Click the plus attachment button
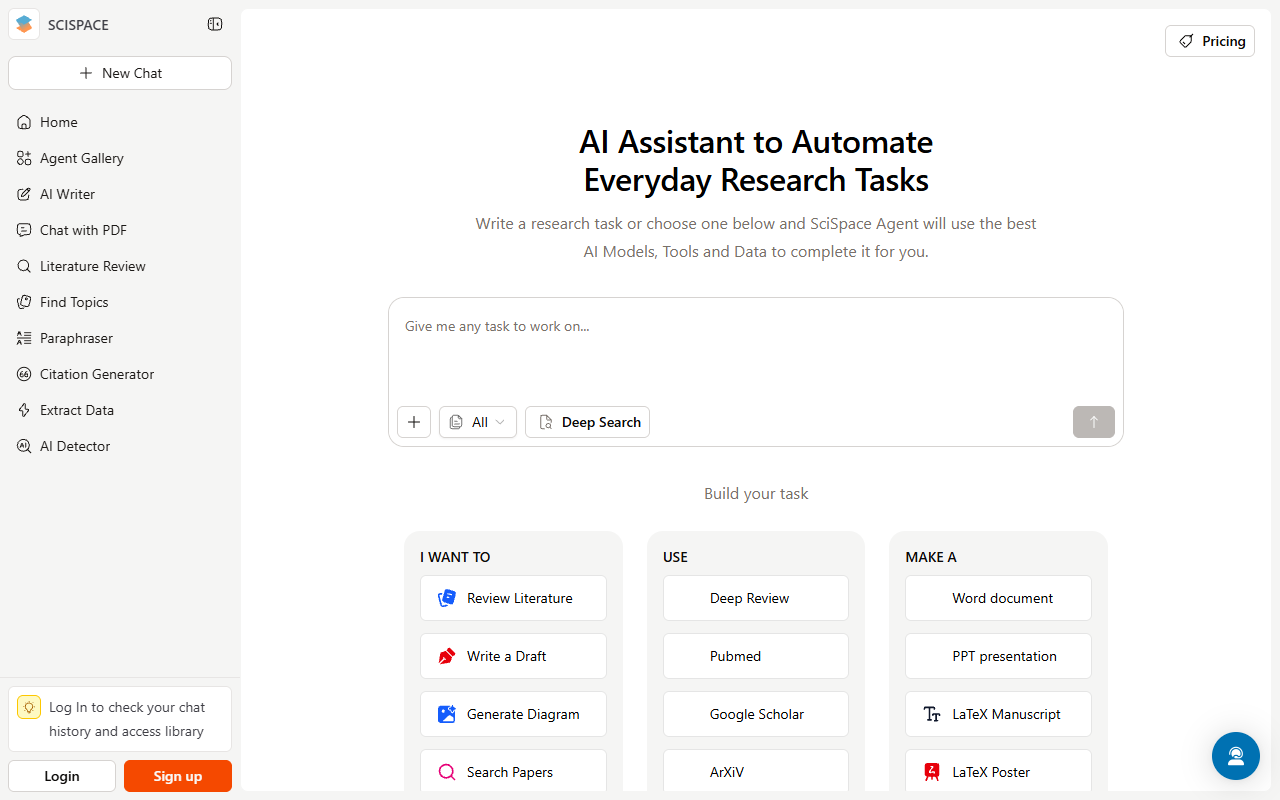This screenshot has height=800, width=1280. 414,422
